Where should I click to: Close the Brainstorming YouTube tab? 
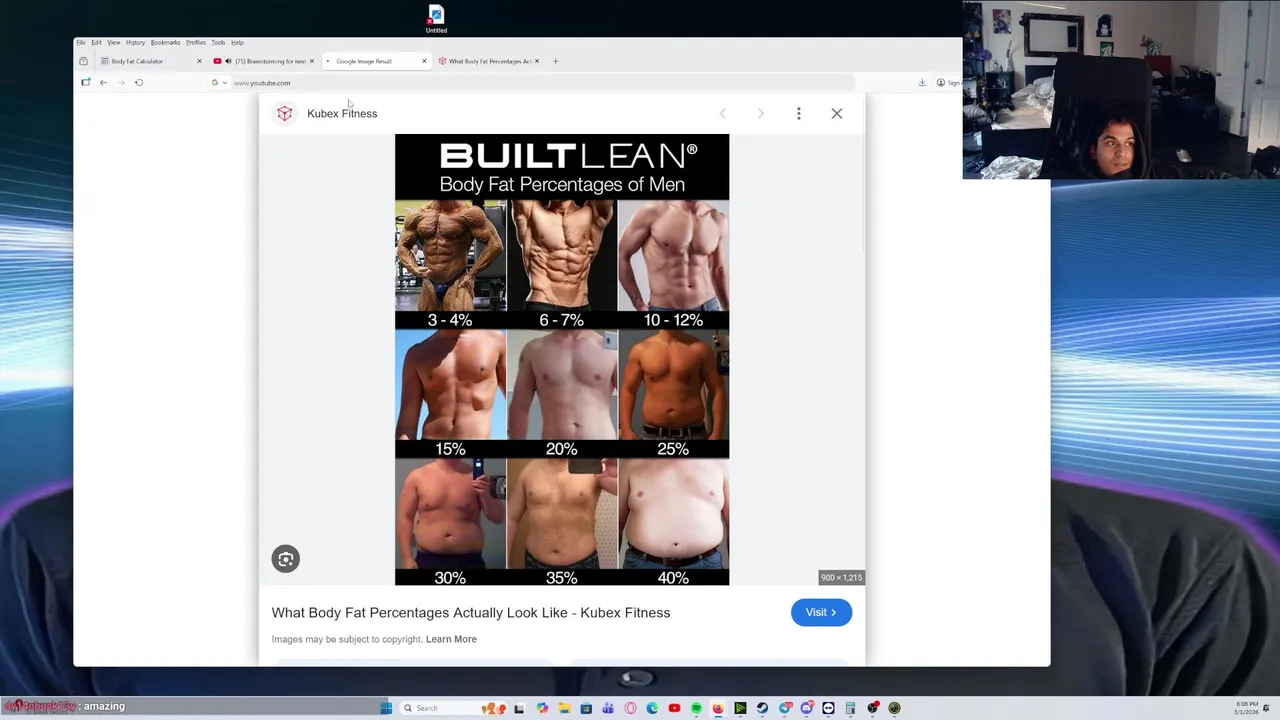pyautogui.click(x=312, y=61)
